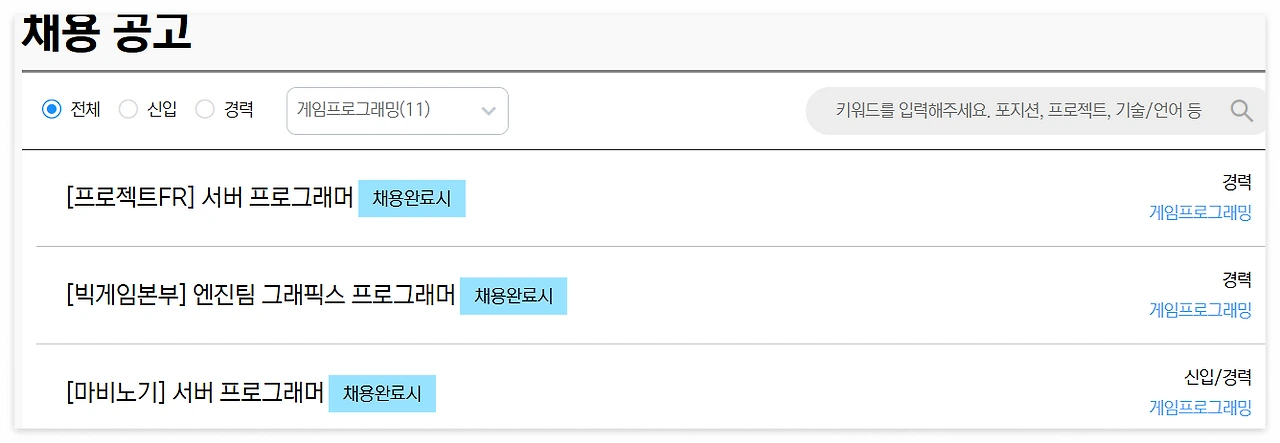Click 게임프로그래밍 category link in 마비노기 row
This screenshot has width=1280, height=443.
click(x=1200, y=407)
